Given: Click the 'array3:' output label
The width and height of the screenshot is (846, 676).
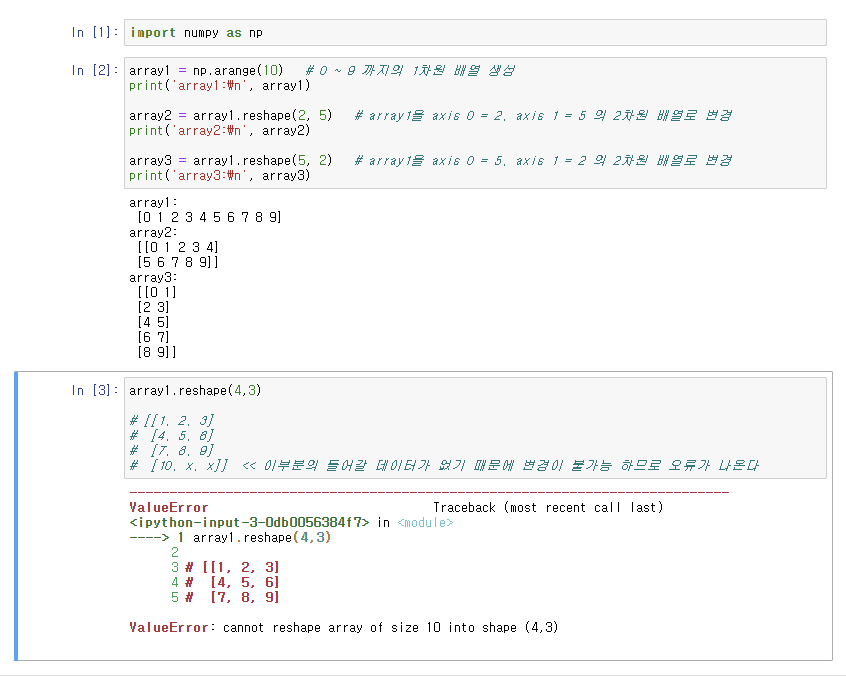Looking at the screenshot, I should pos(153,278).
